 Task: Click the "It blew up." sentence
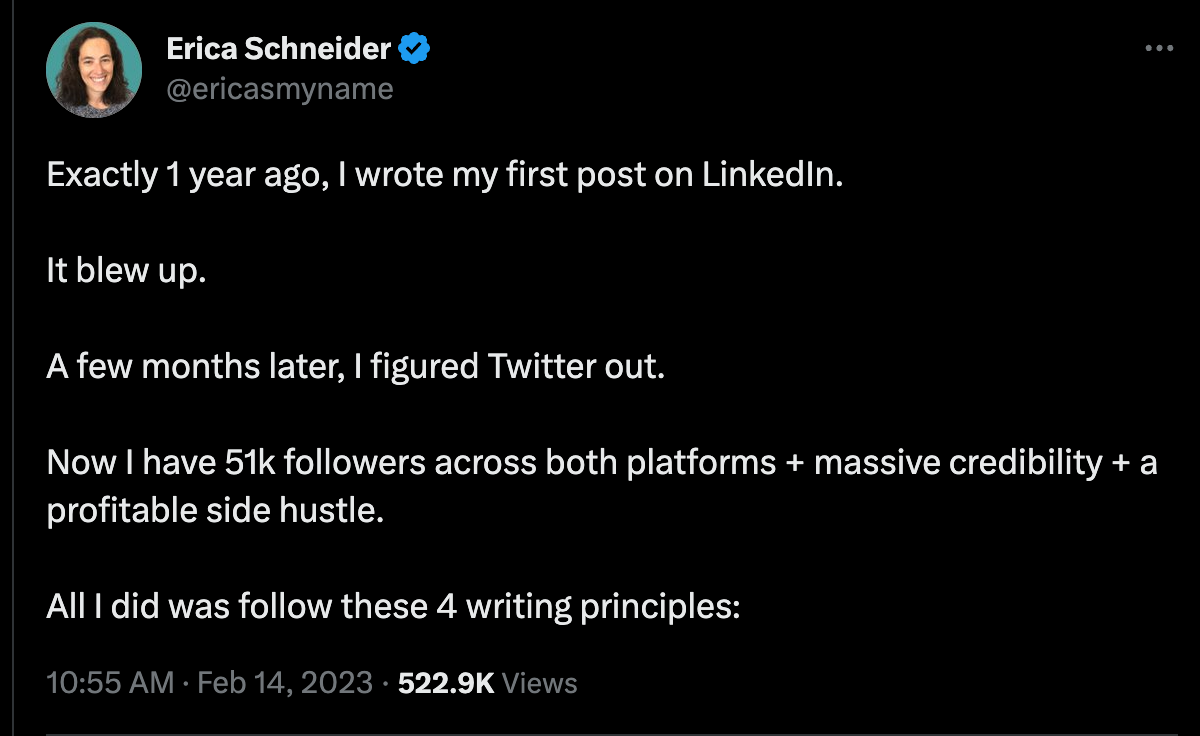point(126,271)
